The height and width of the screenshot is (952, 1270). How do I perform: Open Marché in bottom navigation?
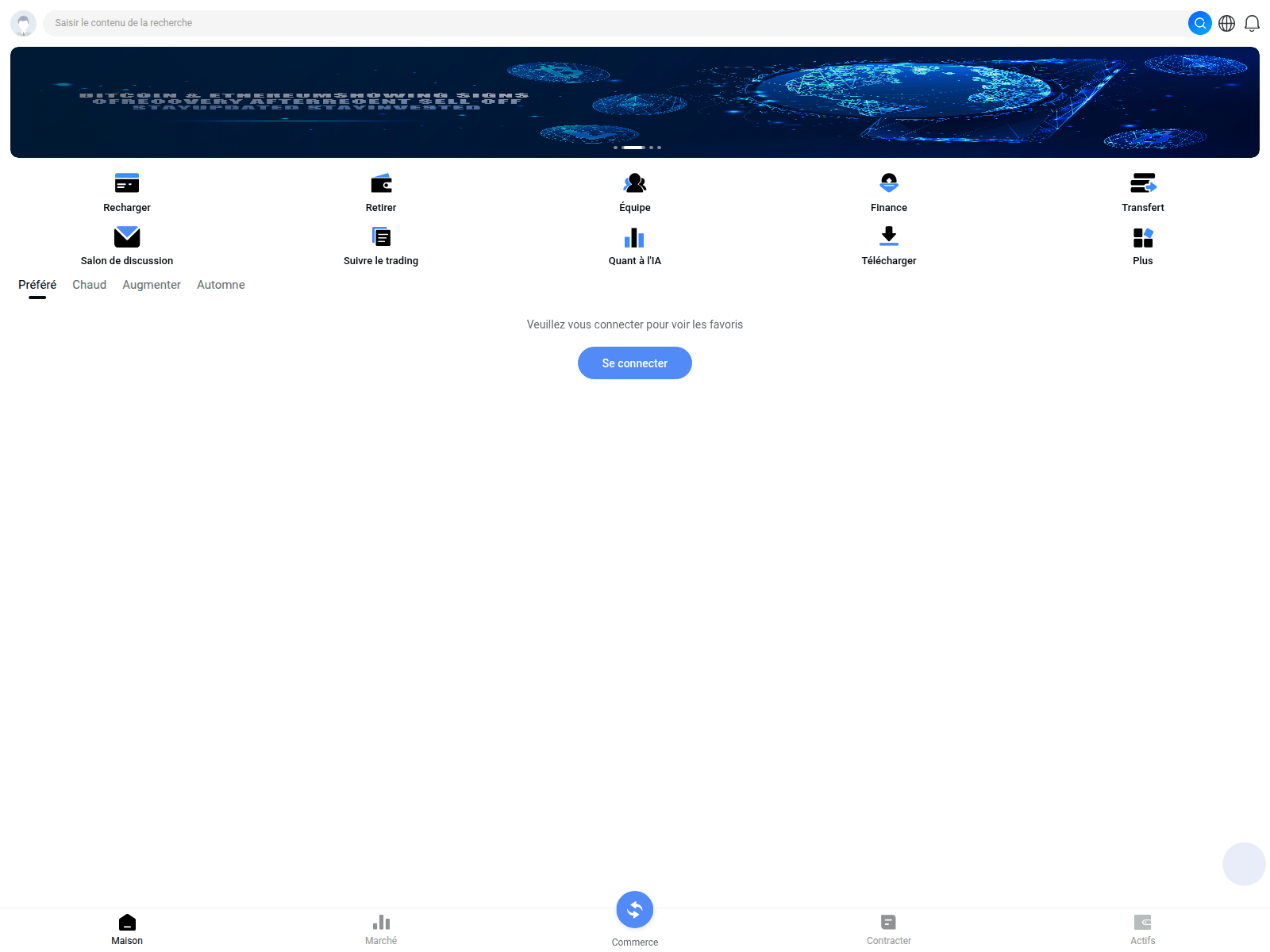tap(381, 930)
